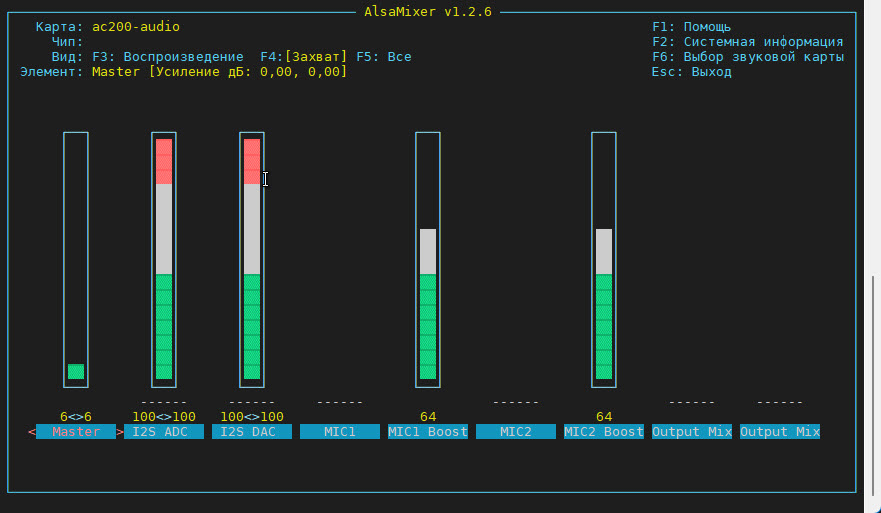Click the right arrow after Master label
Screen dimensions: 881x513
(x=120, y=432)
